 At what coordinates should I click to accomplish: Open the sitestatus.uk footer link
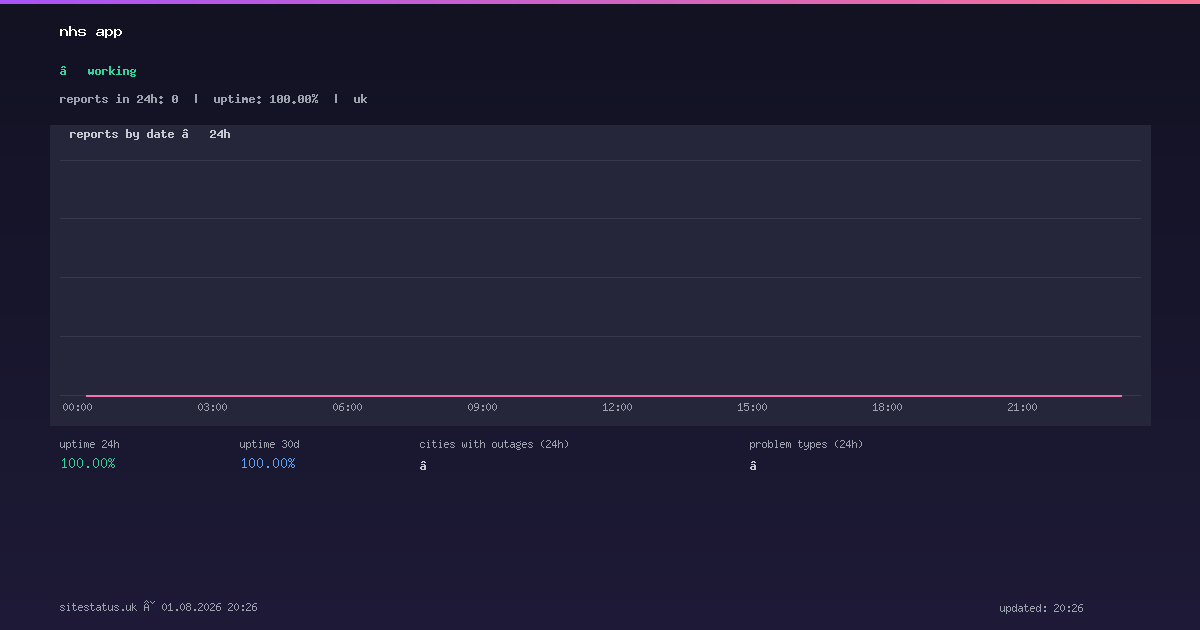[x=98, y=607]
